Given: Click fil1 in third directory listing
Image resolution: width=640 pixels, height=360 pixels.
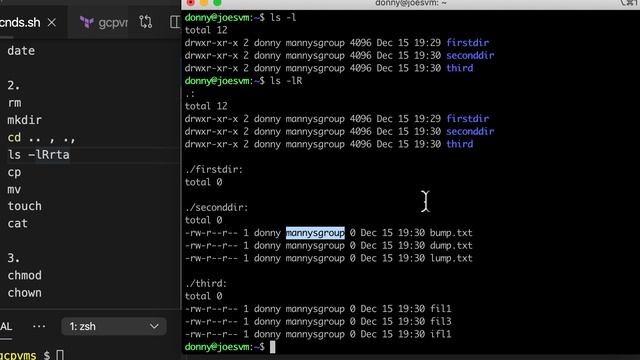Looking at the screenshot, I should coord(440,309).
